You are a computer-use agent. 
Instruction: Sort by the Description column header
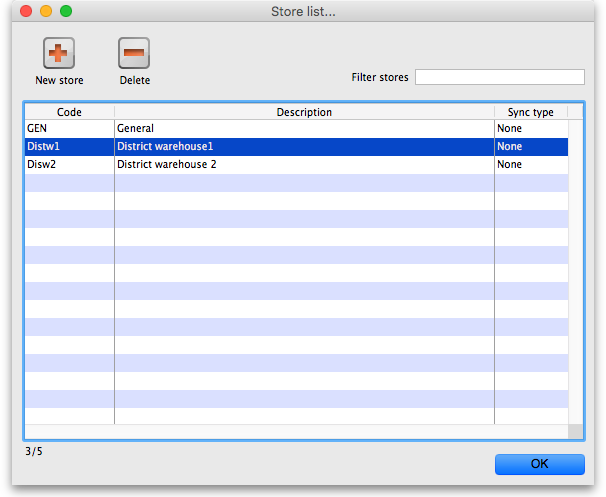[304, 112]
